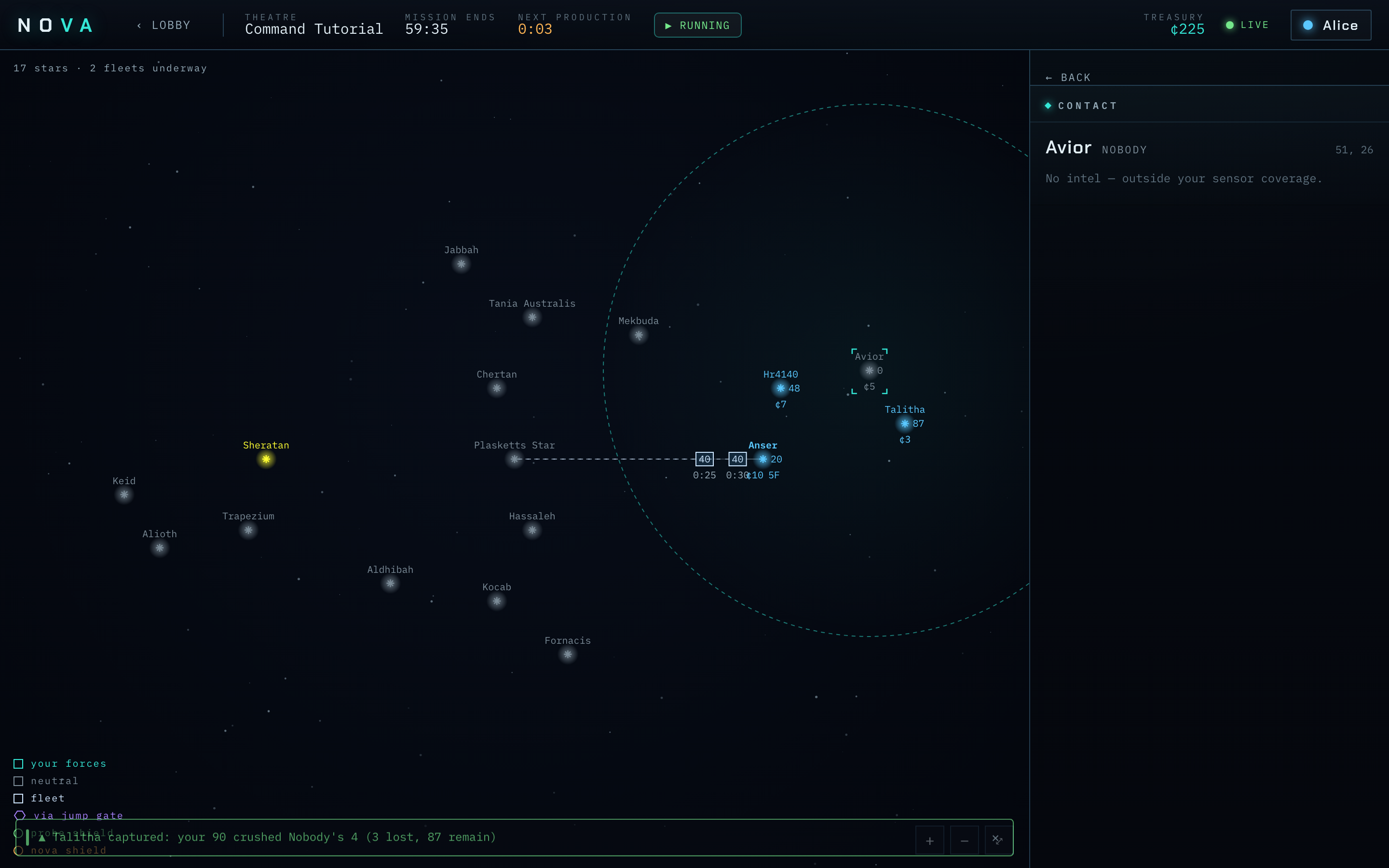Image resolution: width=1389 pixels, height=868 pixels.
Task: Select the Fornacis star
Action: (568, 654)
